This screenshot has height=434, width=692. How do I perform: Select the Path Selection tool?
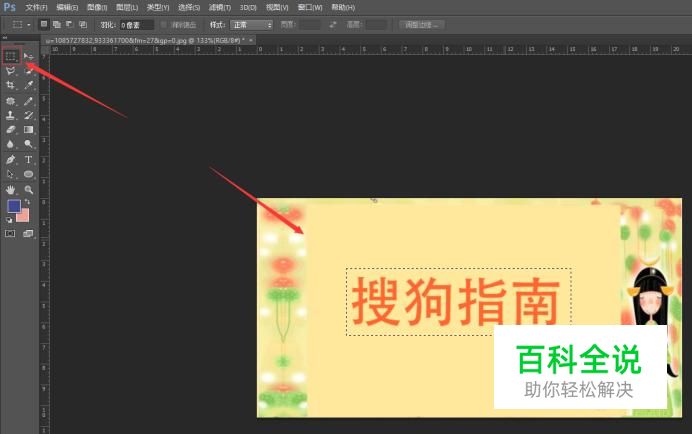pyautogui.click(x=11, y=174)
